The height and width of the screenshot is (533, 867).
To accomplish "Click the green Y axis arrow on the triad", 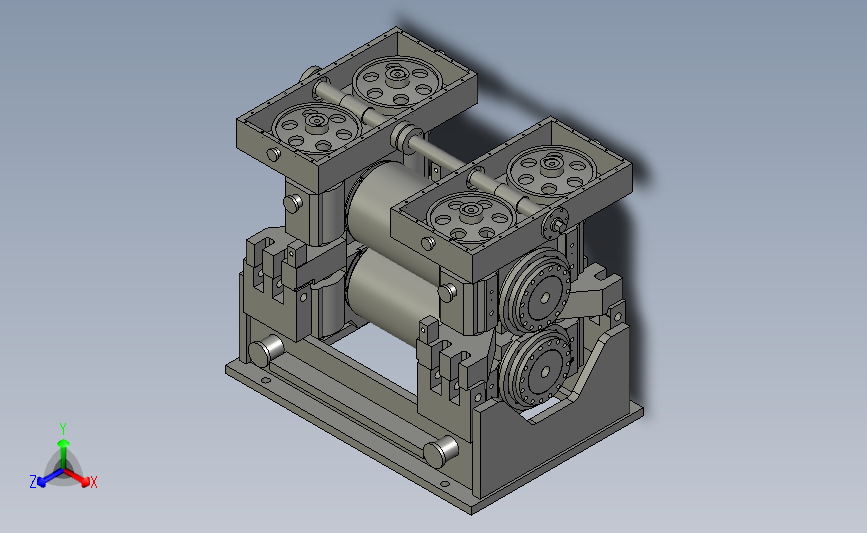I will 64,453.
